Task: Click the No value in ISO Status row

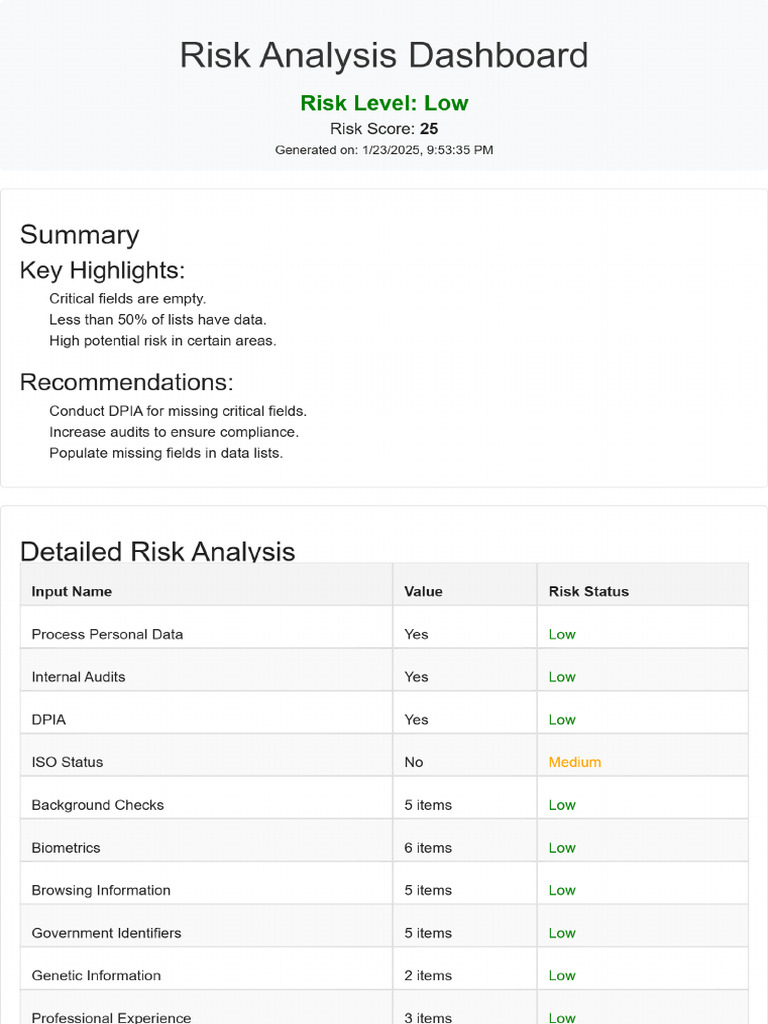Action: 414,762
